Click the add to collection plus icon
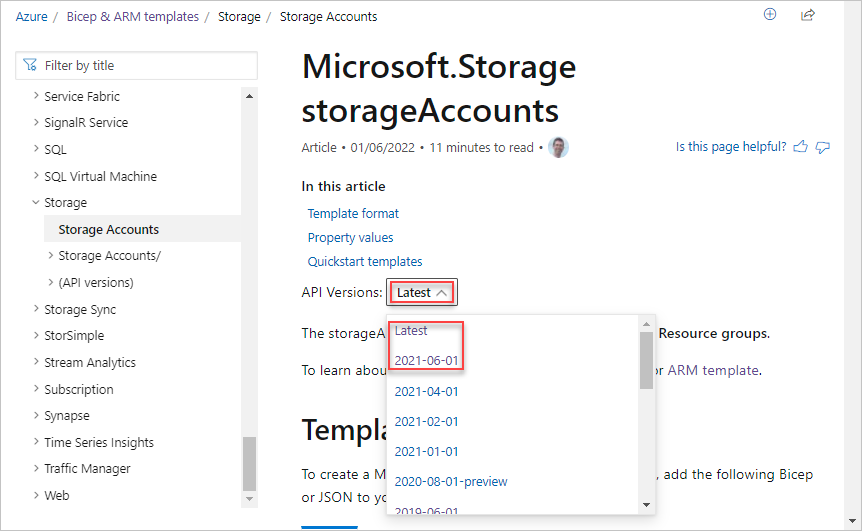 click(770, 14)
